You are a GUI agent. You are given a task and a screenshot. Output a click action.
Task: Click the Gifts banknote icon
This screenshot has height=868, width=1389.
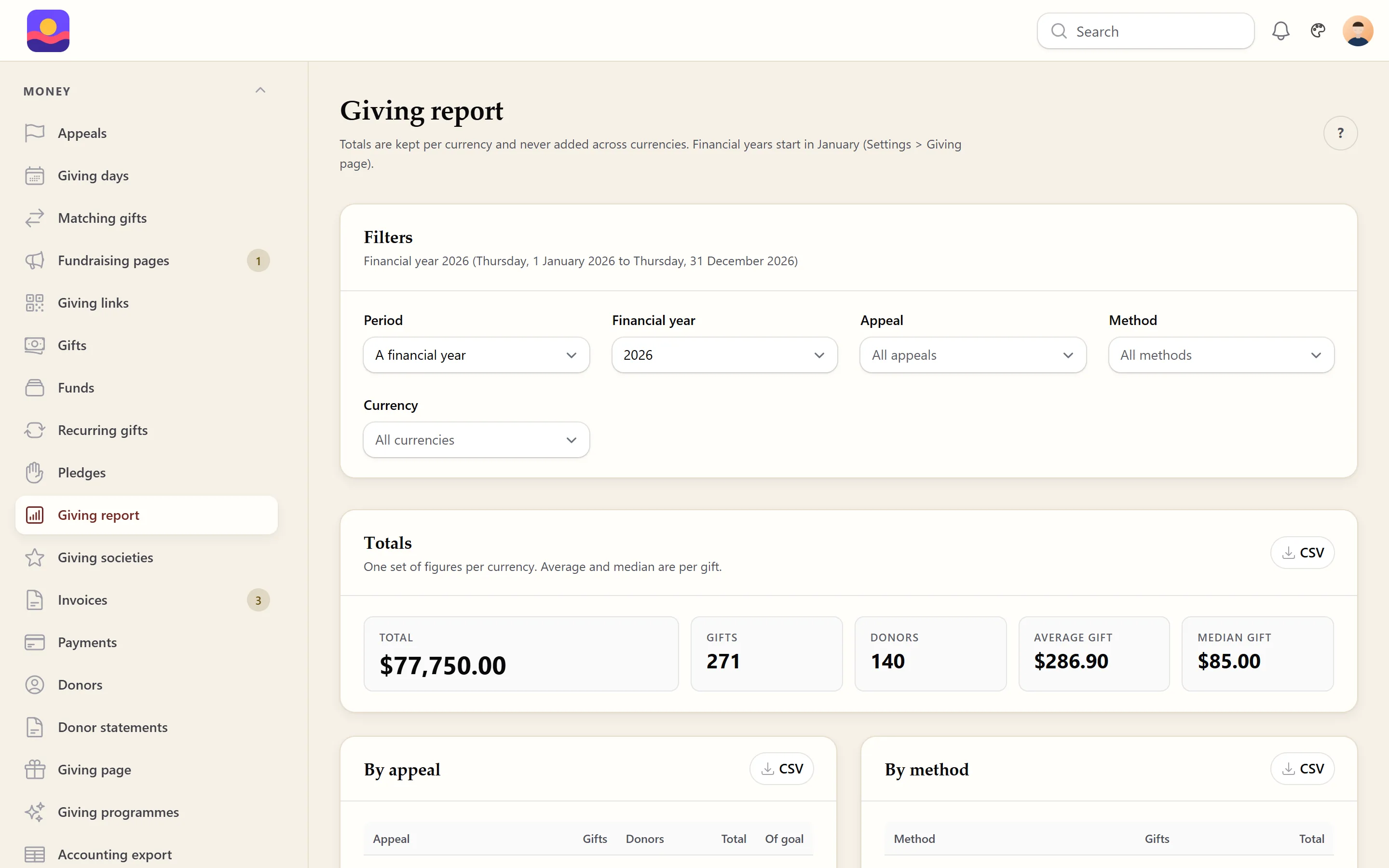coord(34,346)
